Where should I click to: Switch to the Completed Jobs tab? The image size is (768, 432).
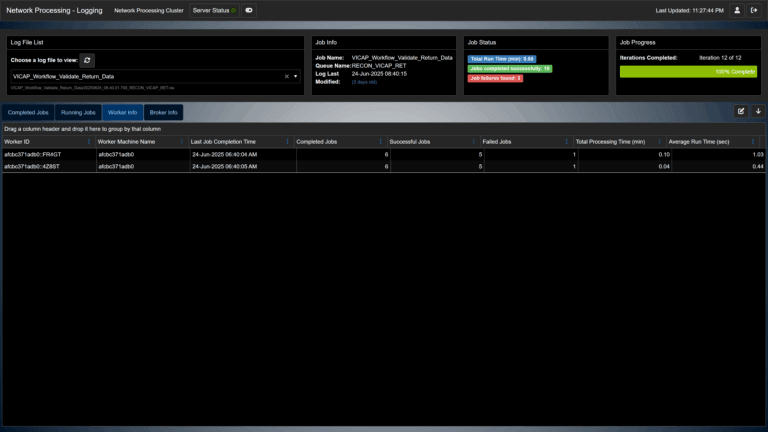coord(28,112)
